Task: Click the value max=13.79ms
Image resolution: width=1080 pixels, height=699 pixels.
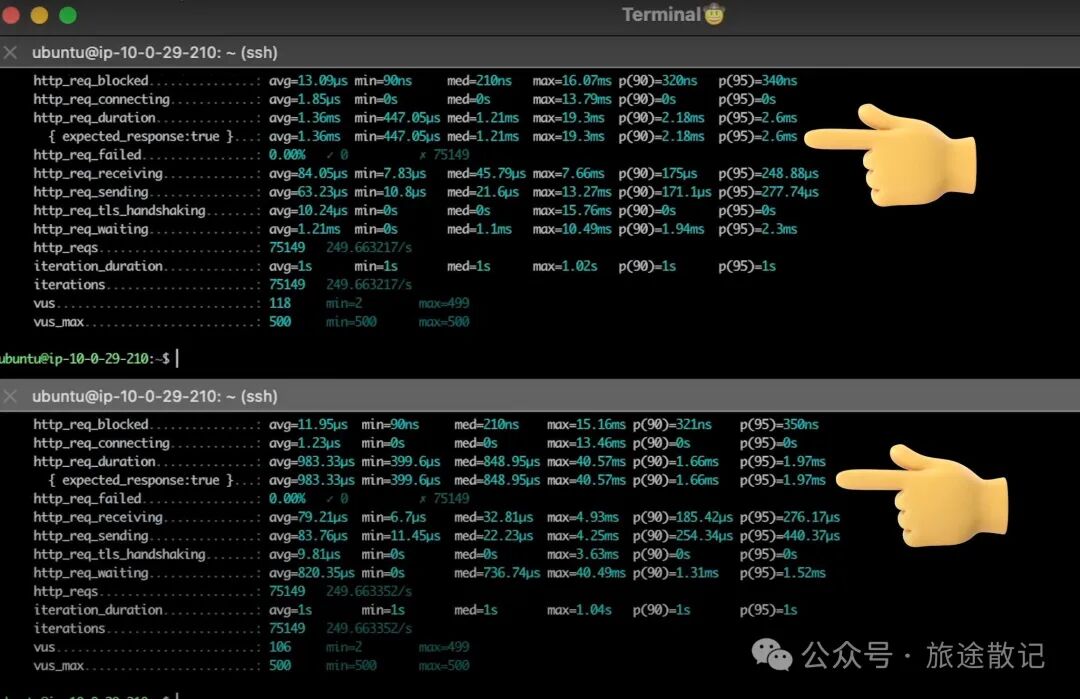Action: click(x=572, y=99)
